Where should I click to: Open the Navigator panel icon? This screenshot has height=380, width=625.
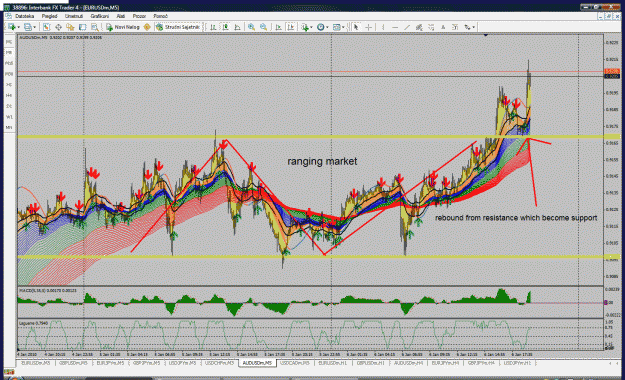point(70,27)
